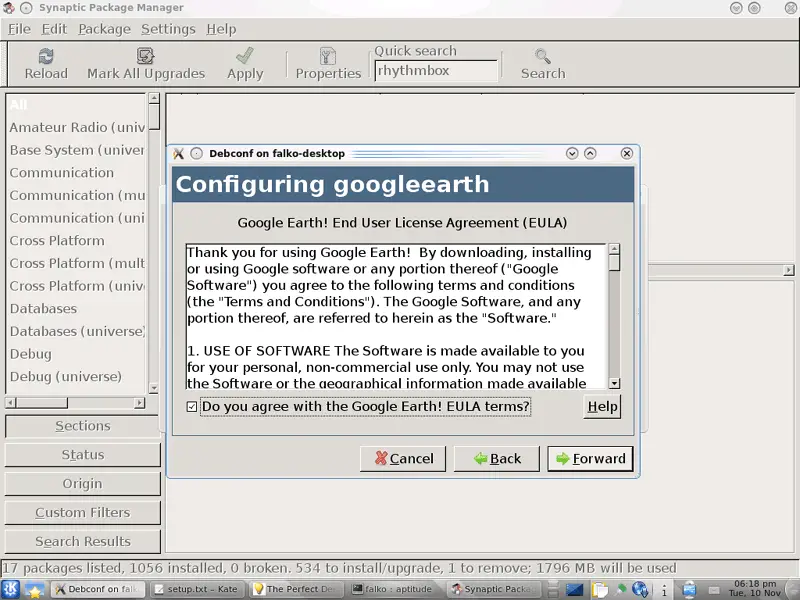The width and height of the screenshot is (800, 600).
Task: Show the Custom Filters view
Action: [83, 512]
